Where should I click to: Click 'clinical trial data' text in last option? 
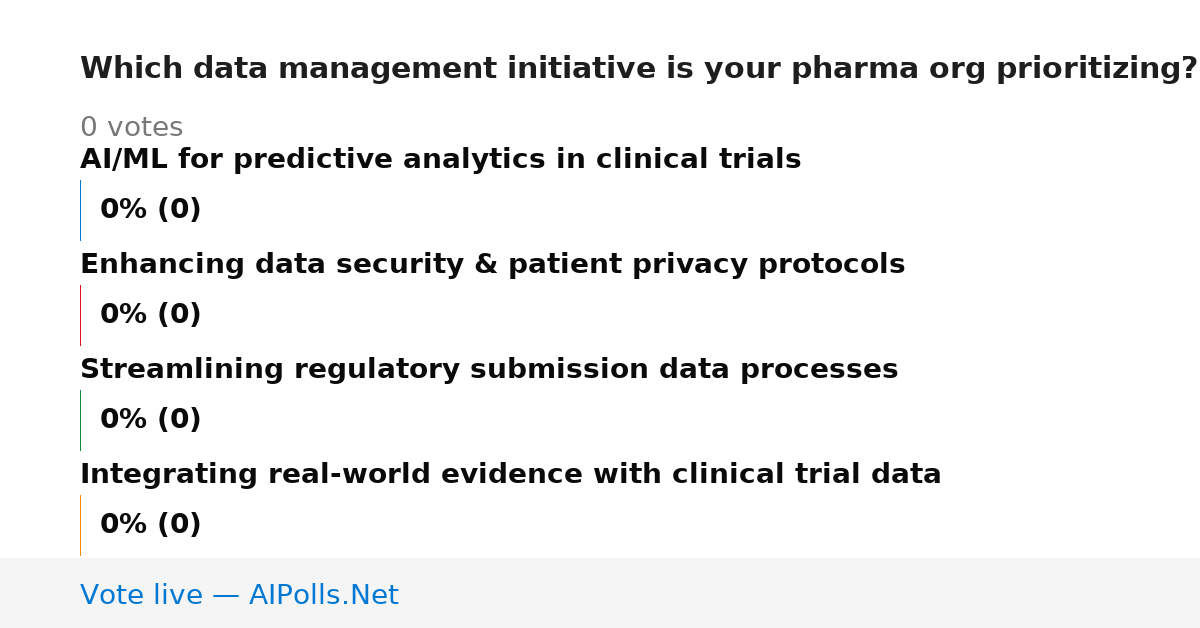pos(806,475)
